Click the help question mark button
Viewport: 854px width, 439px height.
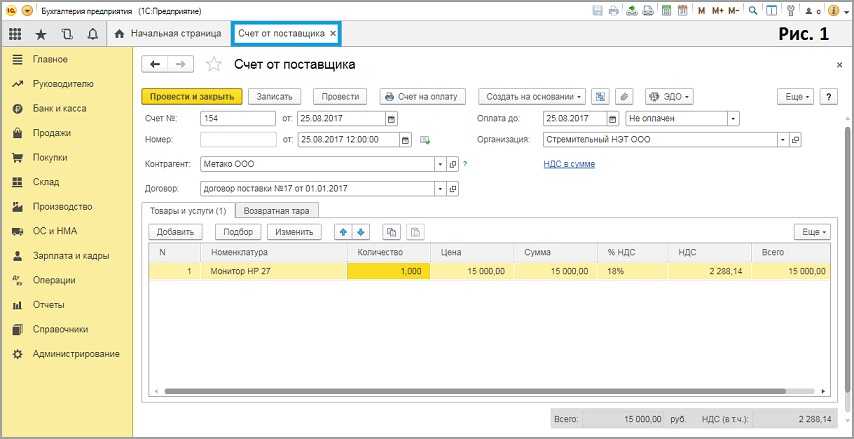tap(828, 97)
